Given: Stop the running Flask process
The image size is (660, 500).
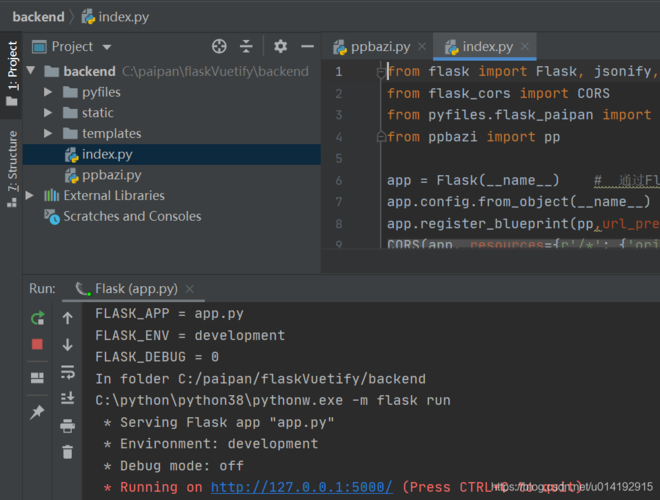Looking at the screenshot, I should point(37,344).
